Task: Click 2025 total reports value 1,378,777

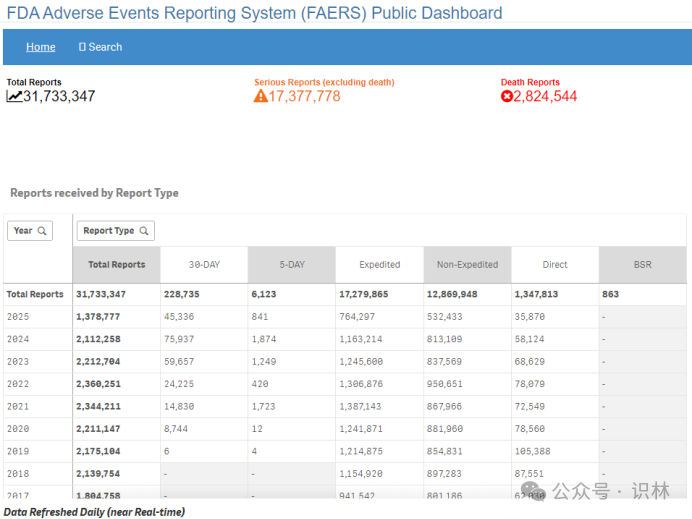Action: (98, 317)
